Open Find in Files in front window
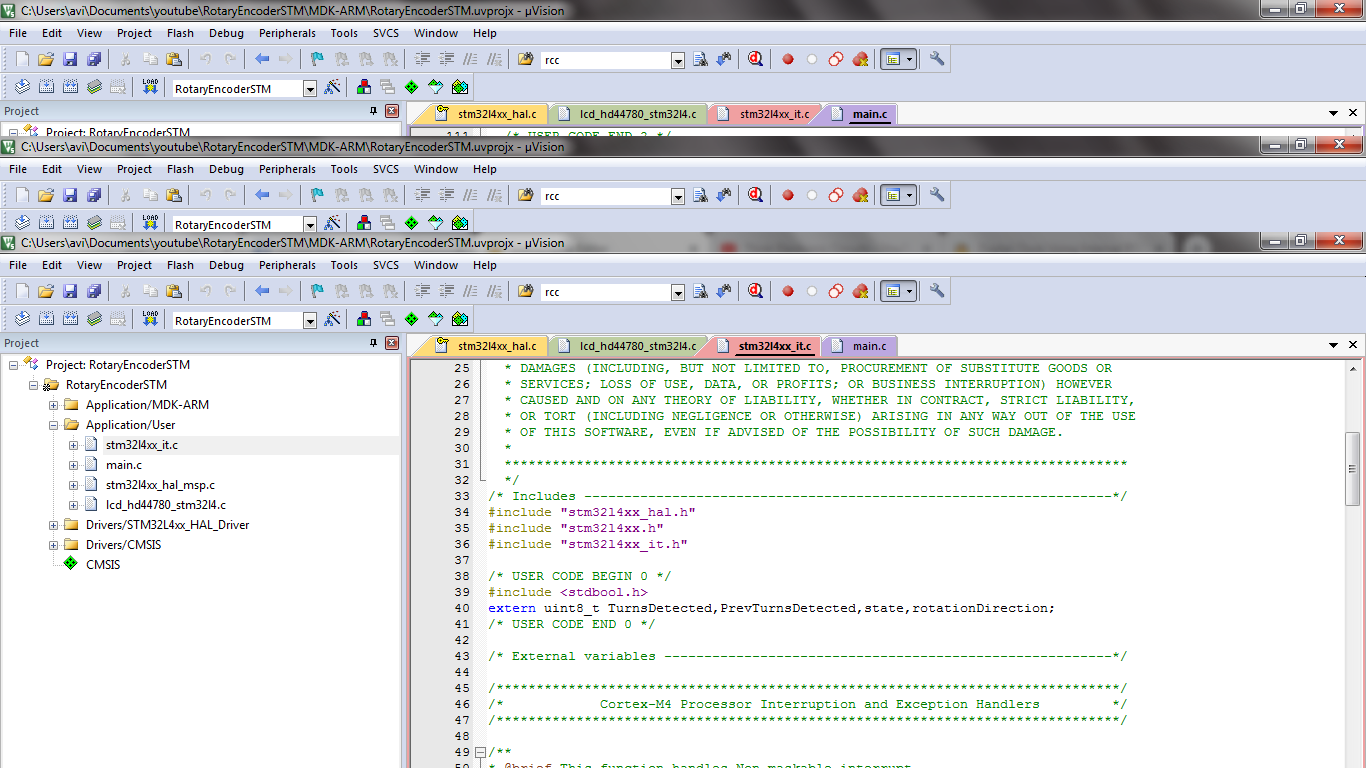1366x768 pixels. click(x=525, y=291)
